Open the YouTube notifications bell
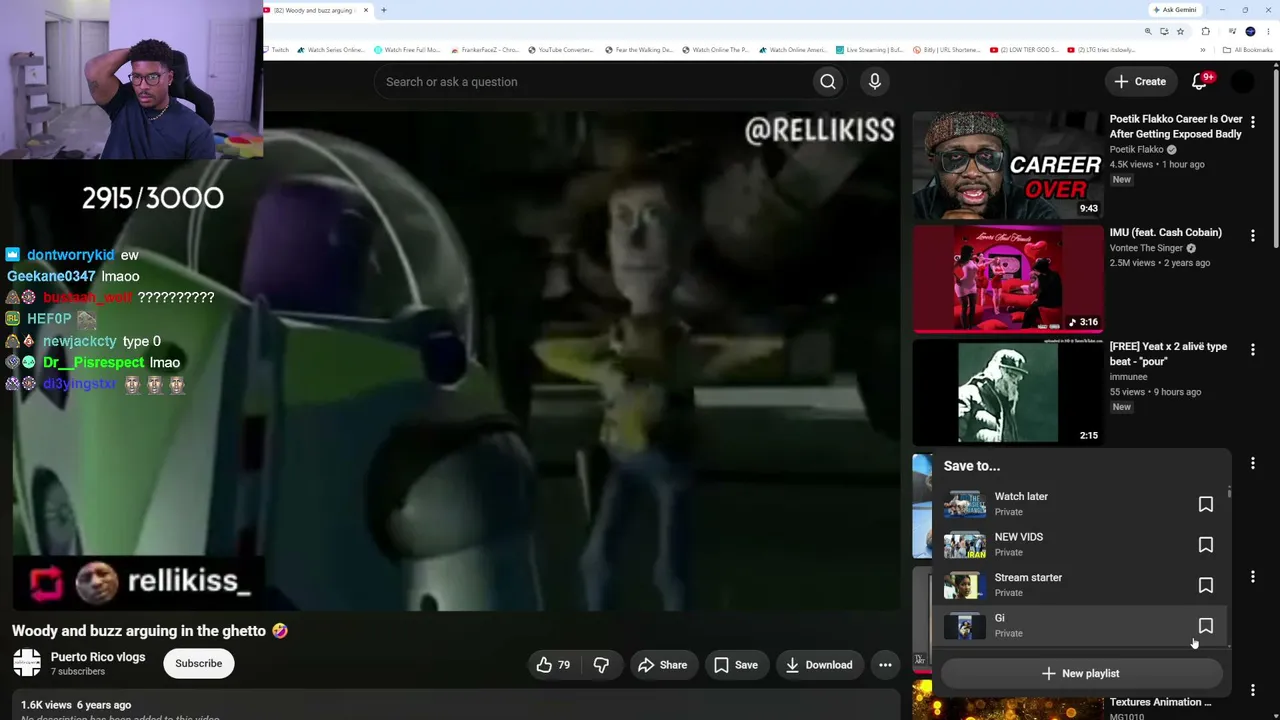The width and height of the screenshot is (1280, 720). 1199,82
